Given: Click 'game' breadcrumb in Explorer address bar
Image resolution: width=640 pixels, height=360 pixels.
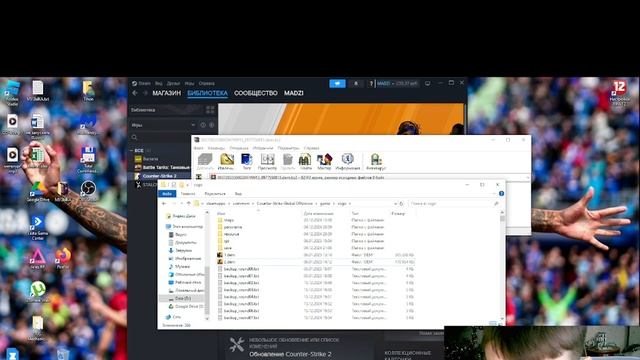Looking at the screenshot, I should 325,203.
